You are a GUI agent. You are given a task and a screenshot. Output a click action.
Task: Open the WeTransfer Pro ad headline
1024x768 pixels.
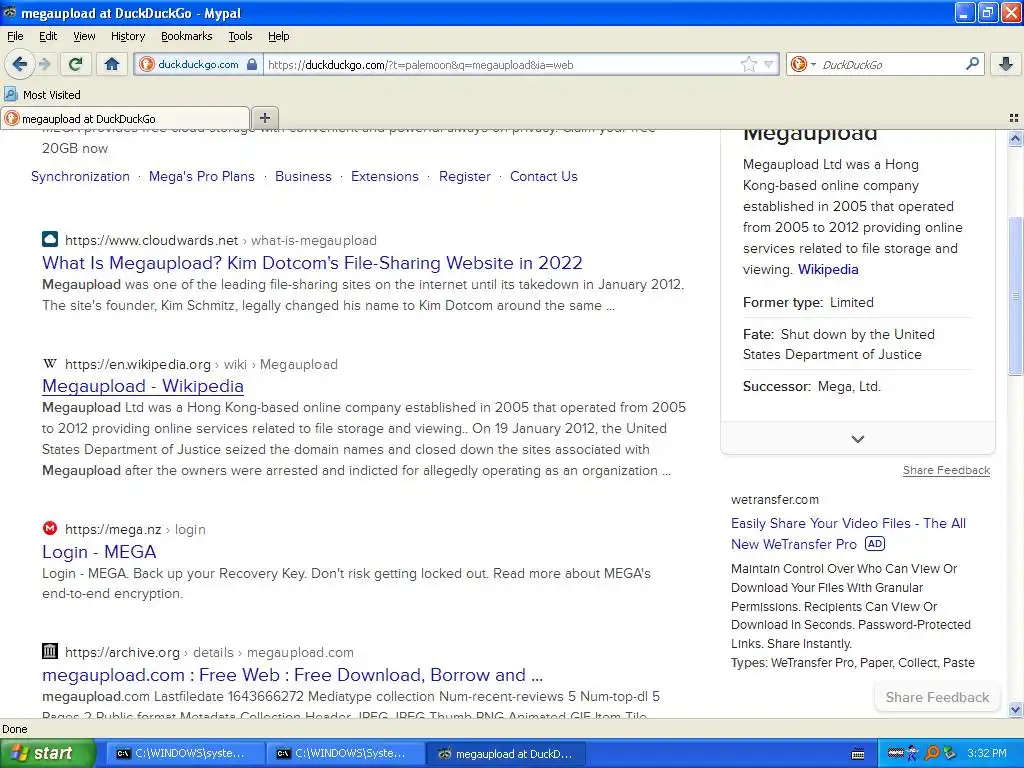848,534
